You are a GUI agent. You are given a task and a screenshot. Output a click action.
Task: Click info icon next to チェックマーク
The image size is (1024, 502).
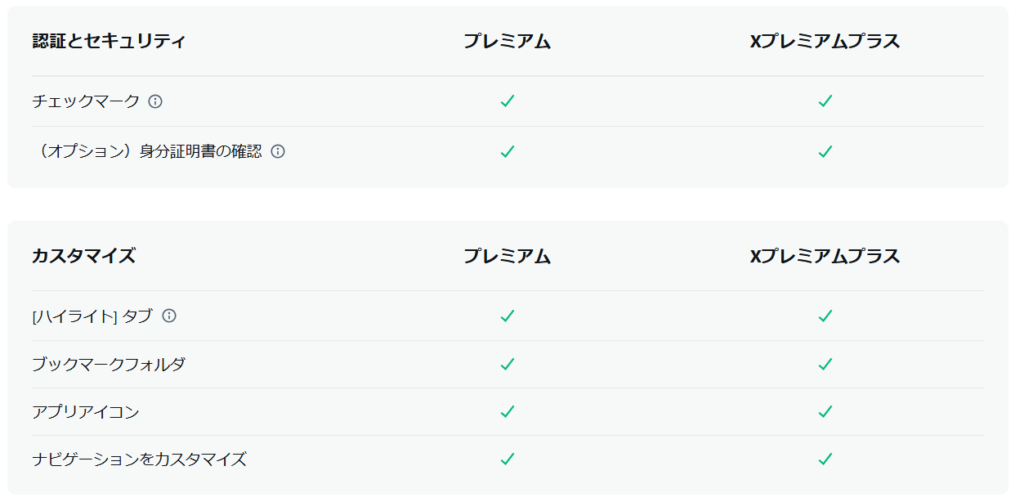(x=155, y=101)
